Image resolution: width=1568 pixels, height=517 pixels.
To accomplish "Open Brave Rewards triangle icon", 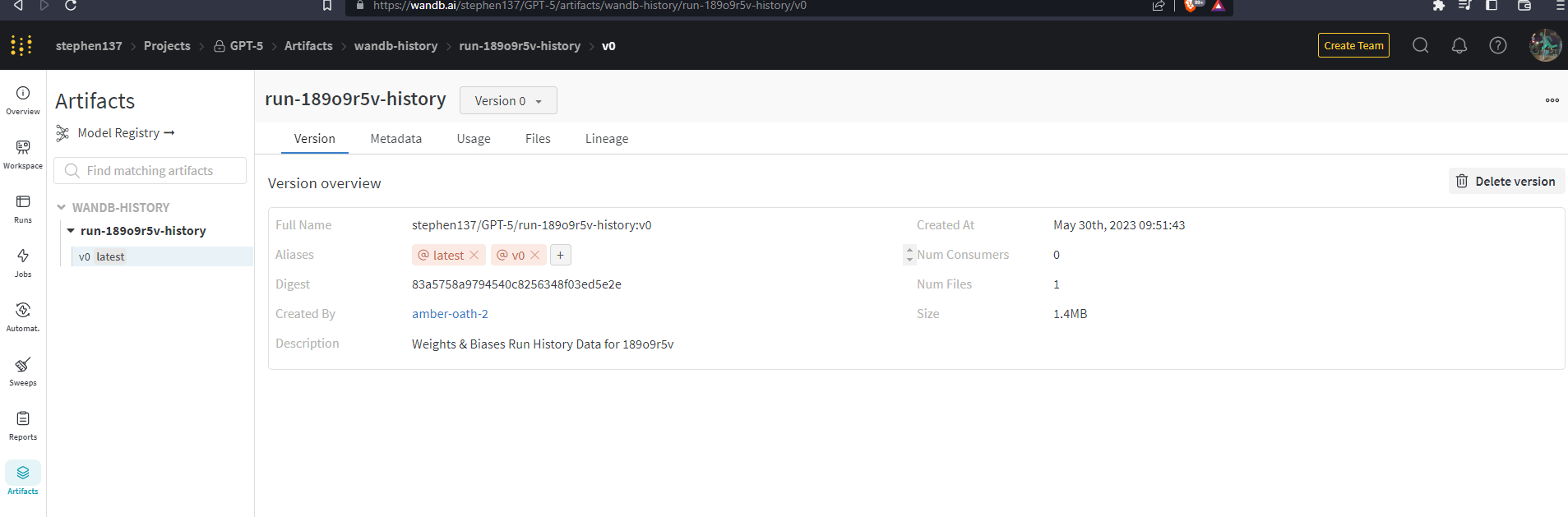I will [x=1218, y=6].
